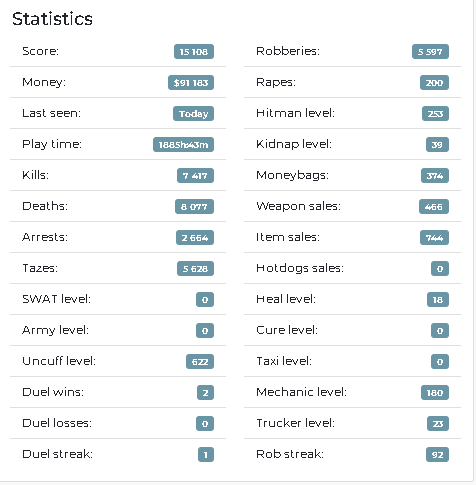This screenshot has width=476, height=485.
Task: Click the Mechanic level badge 180
Action: (435, 393)
